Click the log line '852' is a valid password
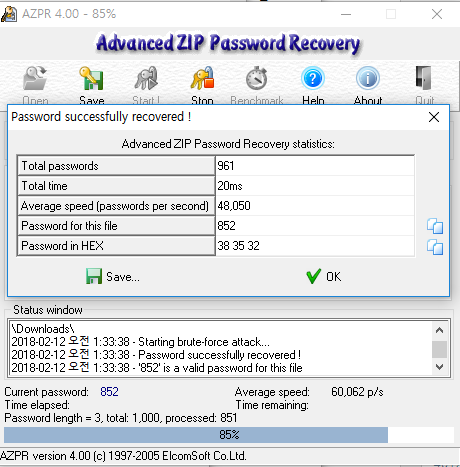460x467 pixels. [157, 368]
